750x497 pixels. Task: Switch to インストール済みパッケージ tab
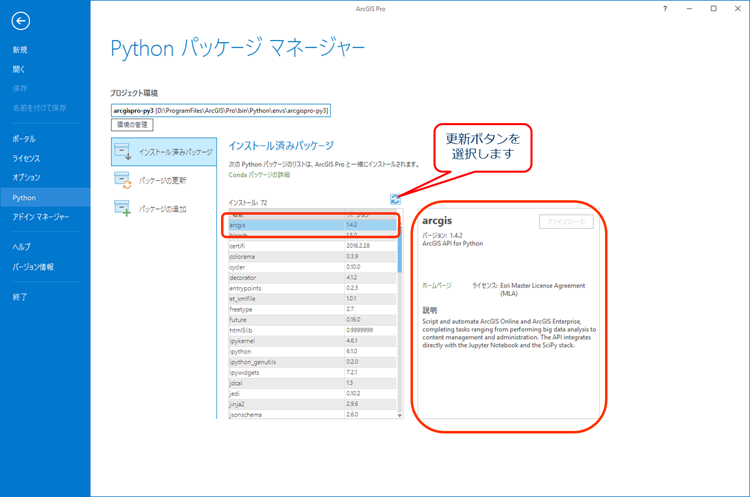click(164, 152)
